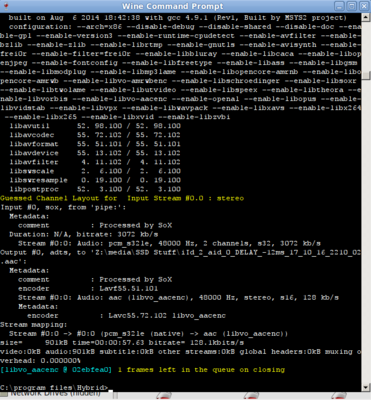Click the encoder Lavc55.72.102 libvo_aacenc line
The image size is (371, 400).
coord(127,315)
